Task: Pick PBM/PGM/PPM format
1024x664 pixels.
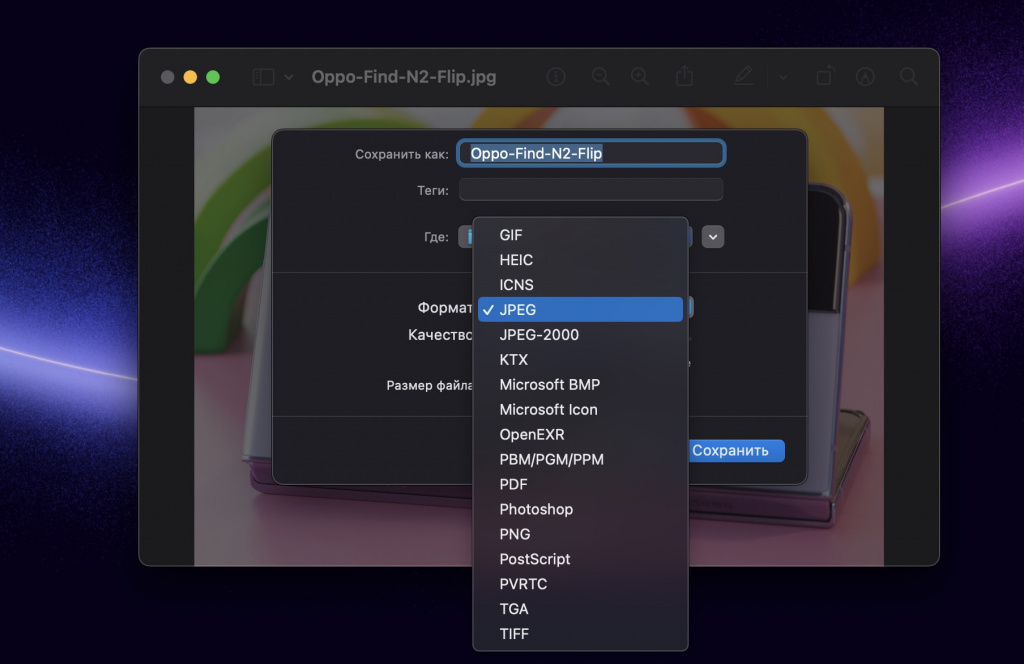Action: pyautogui.click(x=581, y=460)
